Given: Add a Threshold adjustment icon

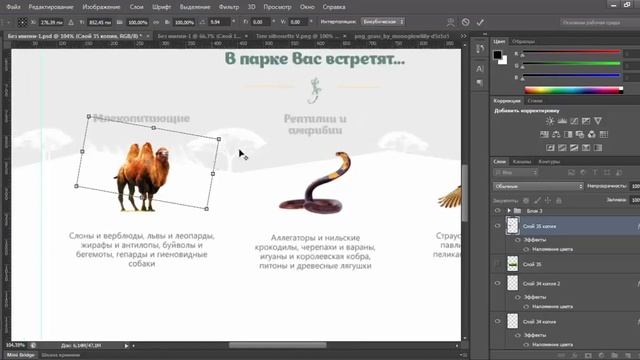Looking at the screenshot, I should click(x=574, y=148).
